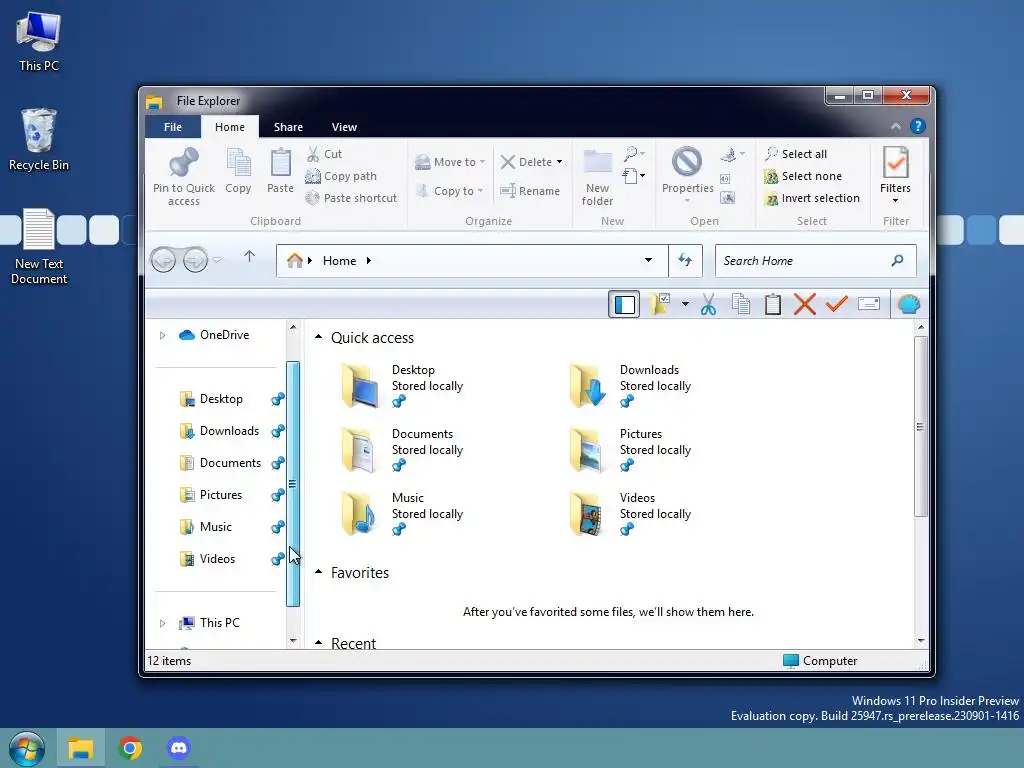Click the main content scrollbar thumb
The height and width of the screenshot is (768, 1024).
pyautogui.click(x=920, y=426)
